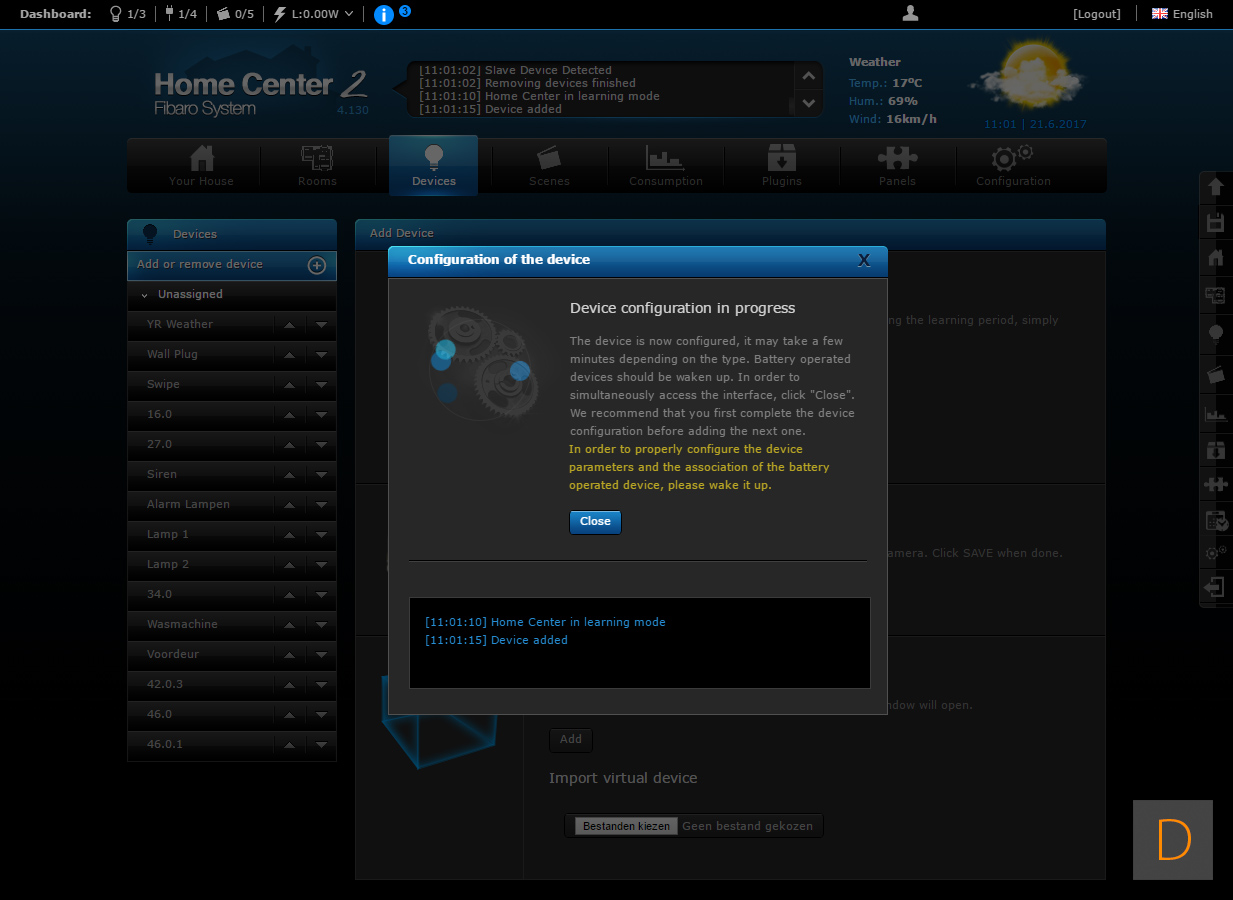Image resolution: width=1233 pixels, height=900 pixels.
Task: Click right sidebar scroll-to-top arrow icon
Action: coord(1216,187)
